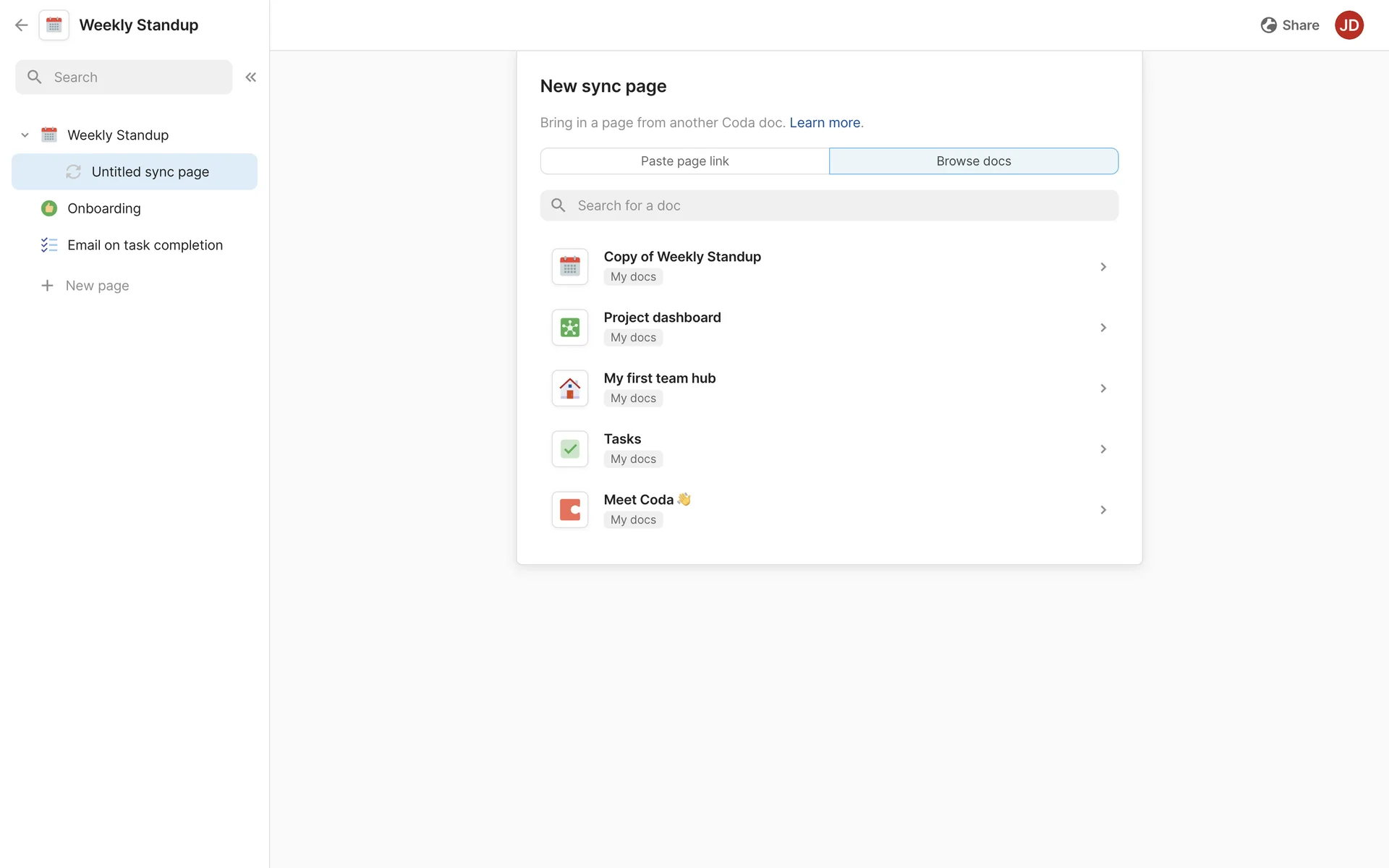
Task: Open Email on task completion page
Action: click(145, 245)
